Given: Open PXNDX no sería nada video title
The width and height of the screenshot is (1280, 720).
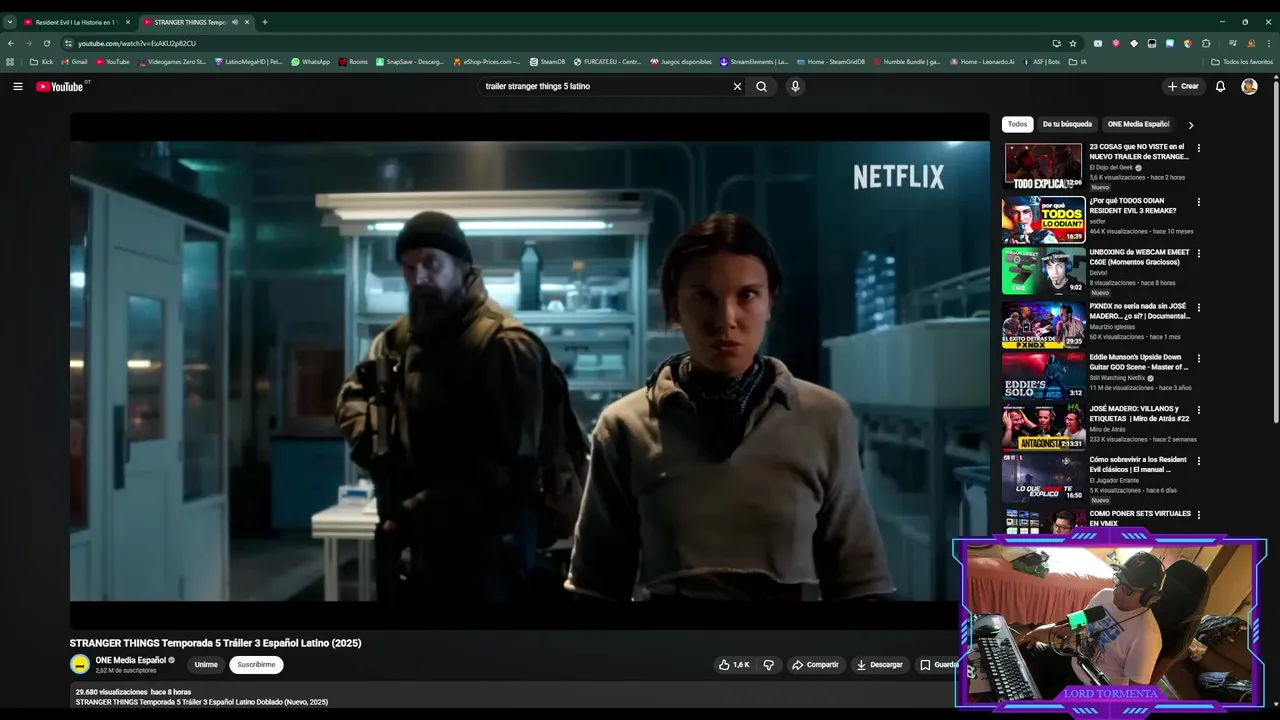Looking at the screenshot, I should pos(1140,311).
